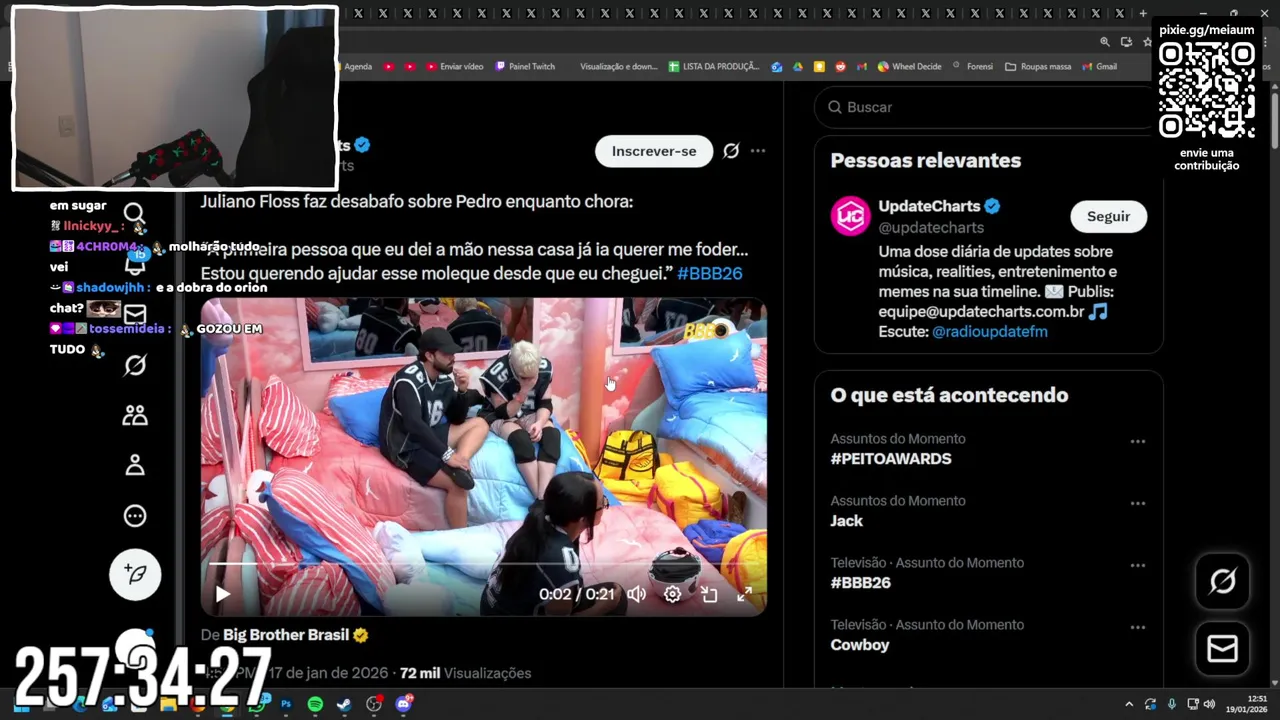Open the Explore search icon in sidebar
The image size is (1280, 720).
coord(135,213)
